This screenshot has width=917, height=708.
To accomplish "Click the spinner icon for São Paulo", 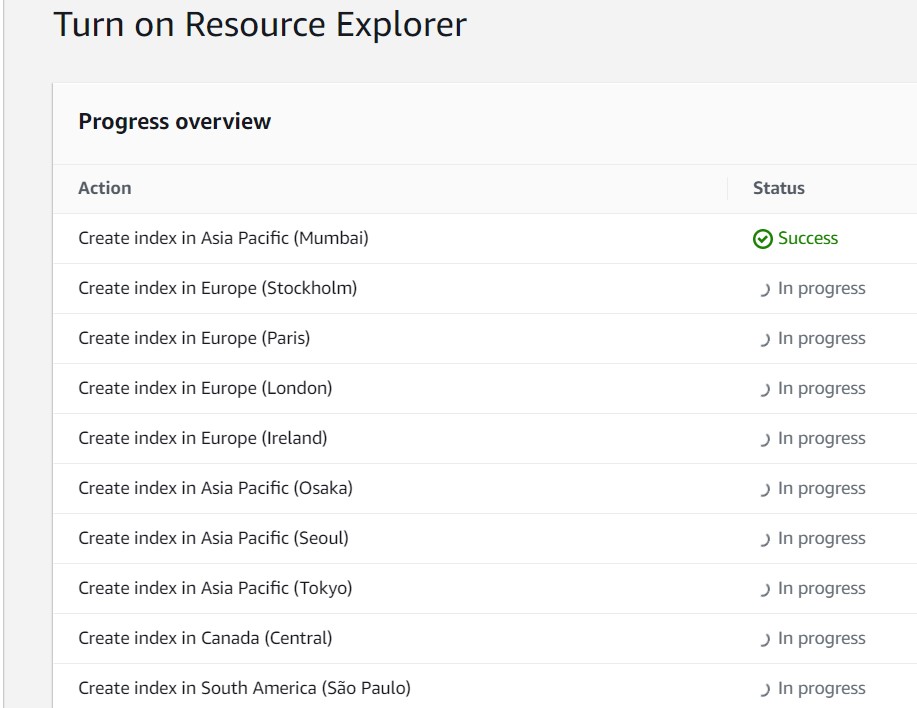I will [766, 688].
